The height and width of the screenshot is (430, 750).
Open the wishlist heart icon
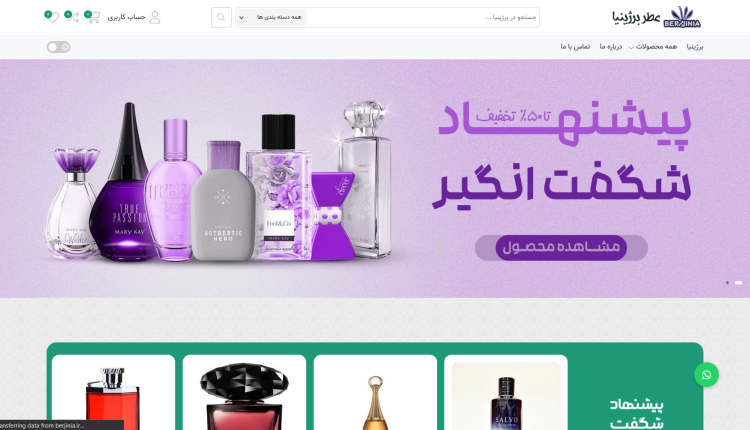coord(52,17)
